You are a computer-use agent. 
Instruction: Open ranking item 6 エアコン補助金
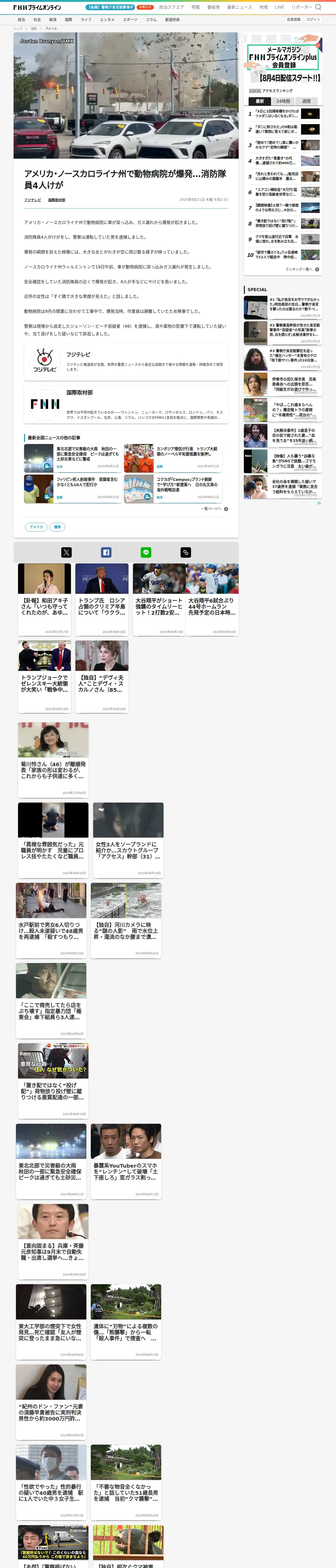click(283, 192)
